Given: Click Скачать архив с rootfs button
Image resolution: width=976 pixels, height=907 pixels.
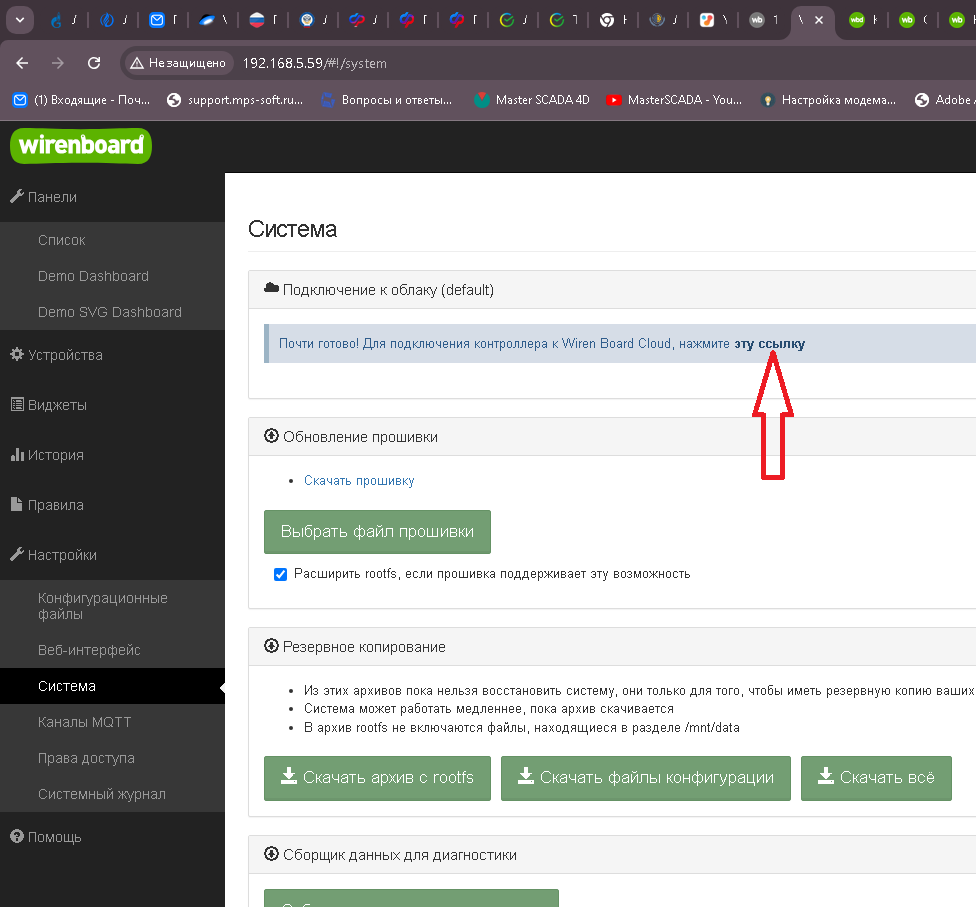Looking at the screenshot, I should click(x=377, y=778).
